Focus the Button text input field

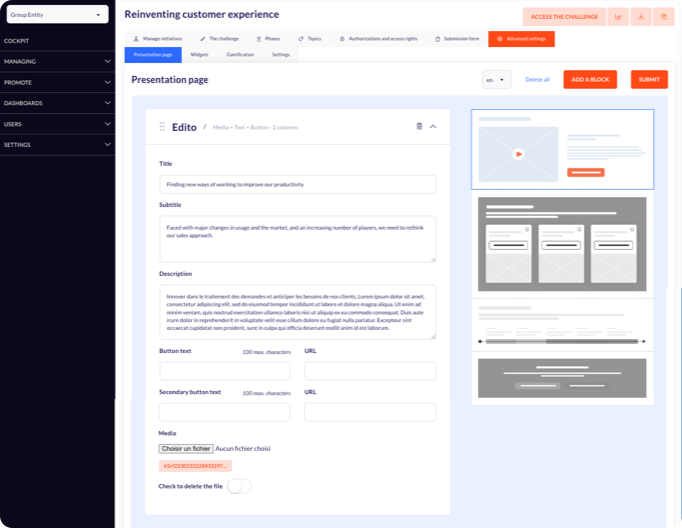point(225,371)
